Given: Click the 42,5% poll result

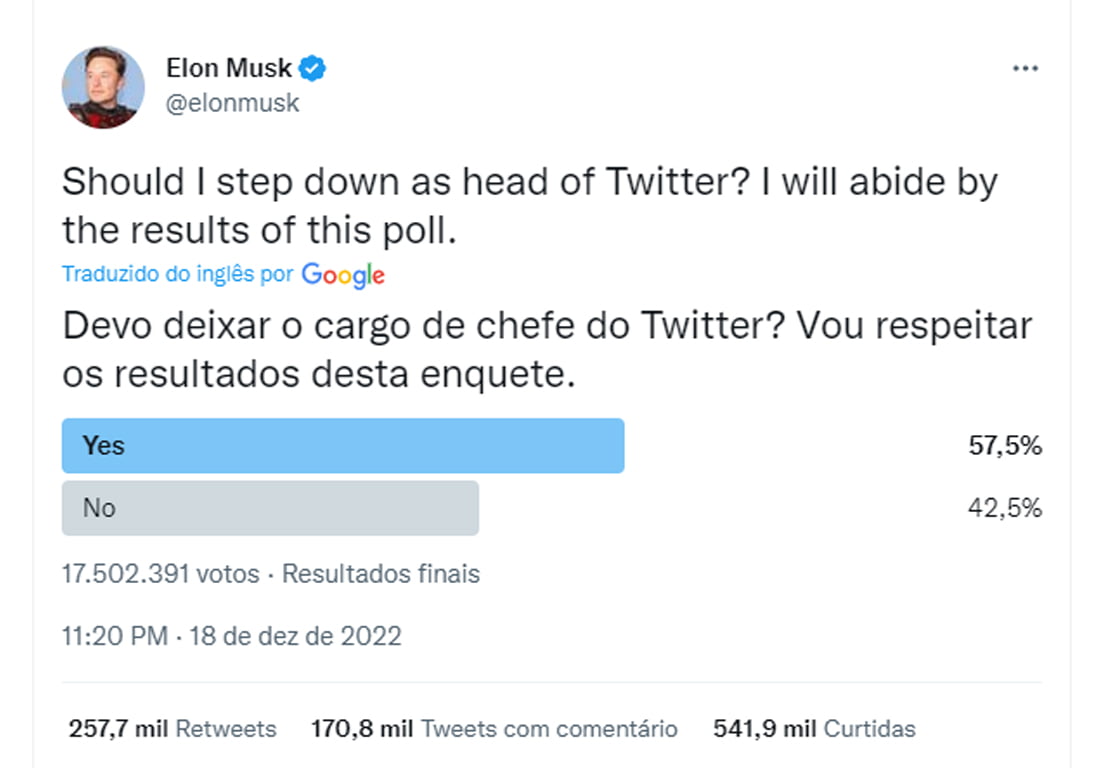Looking at the screenshot, I should click(1005, 508).
